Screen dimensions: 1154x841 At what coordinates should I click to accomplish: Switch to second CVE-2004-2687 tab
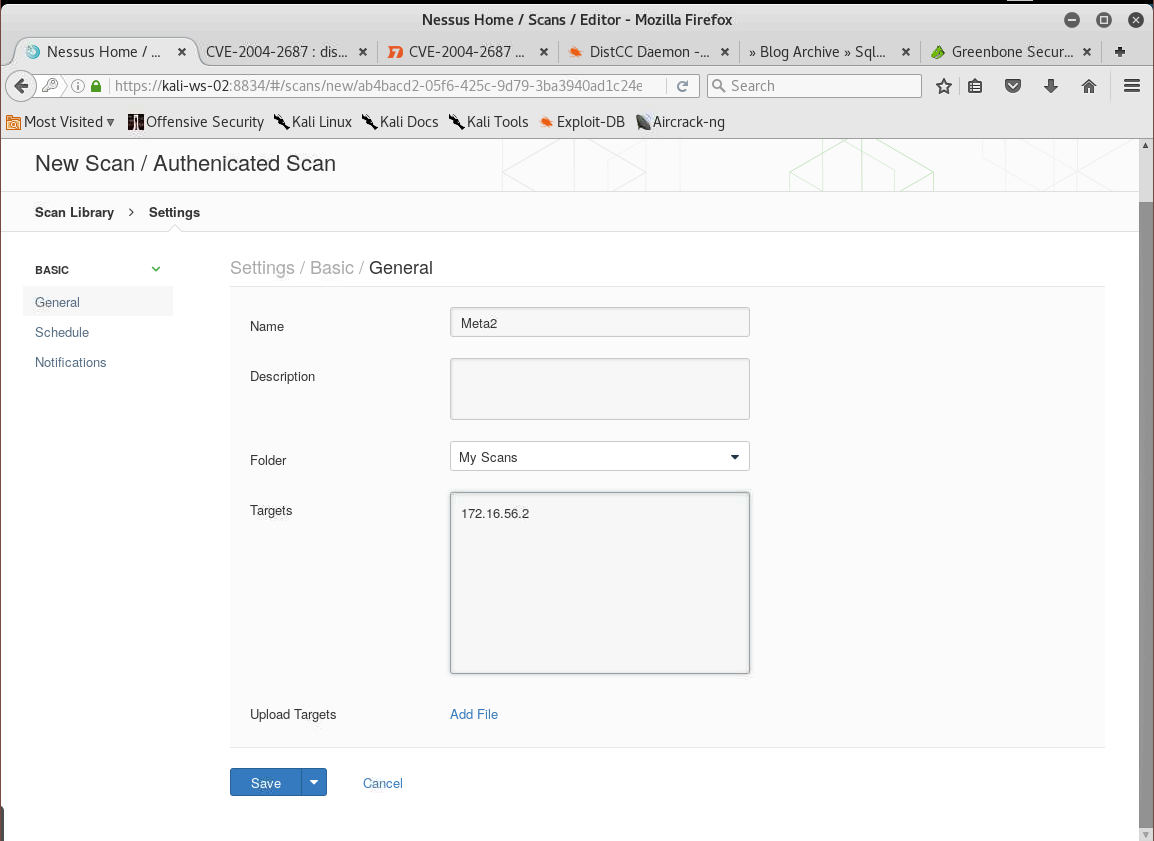click(x=467, y=52)
